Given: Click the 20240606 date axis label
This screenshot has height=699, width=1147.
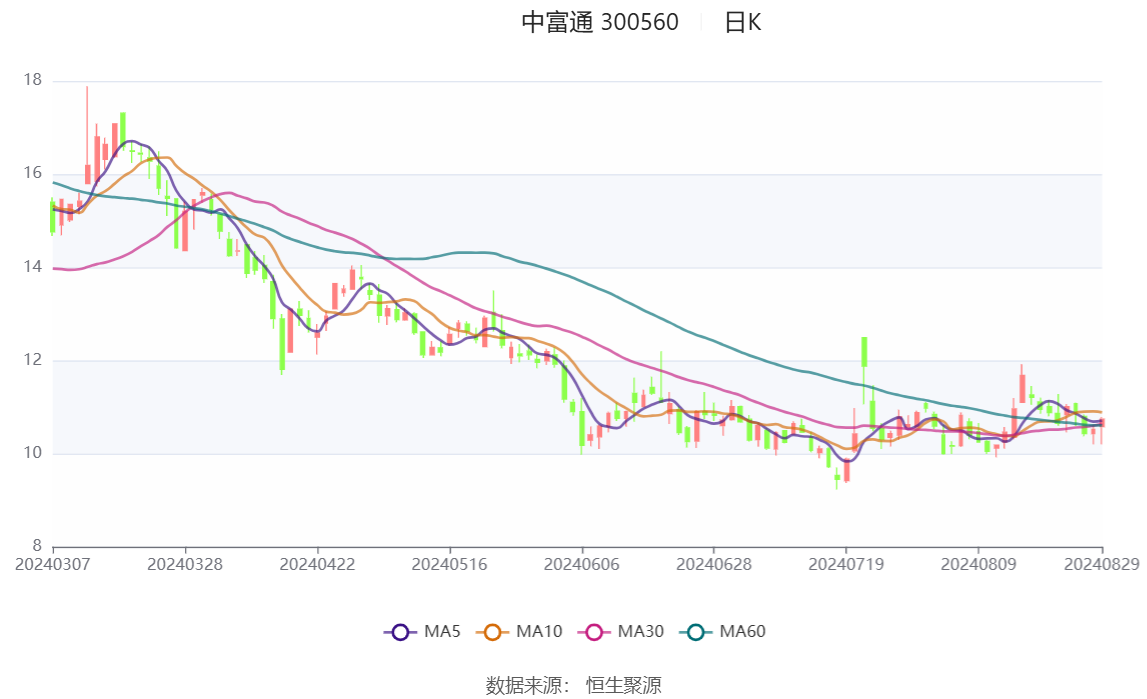Looking at the screenshot, I should (x=582, y=564).
